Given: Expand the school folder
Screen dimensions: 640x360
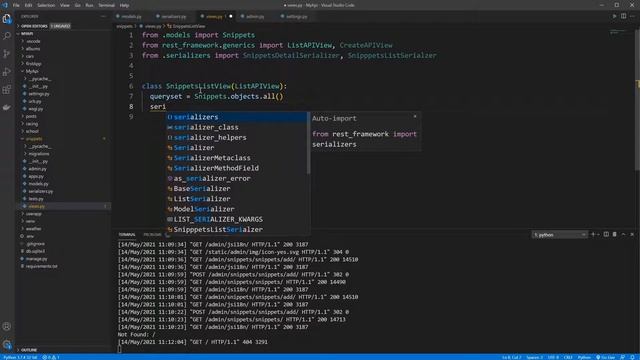Looking at the screenshot, I should (32, 131).
